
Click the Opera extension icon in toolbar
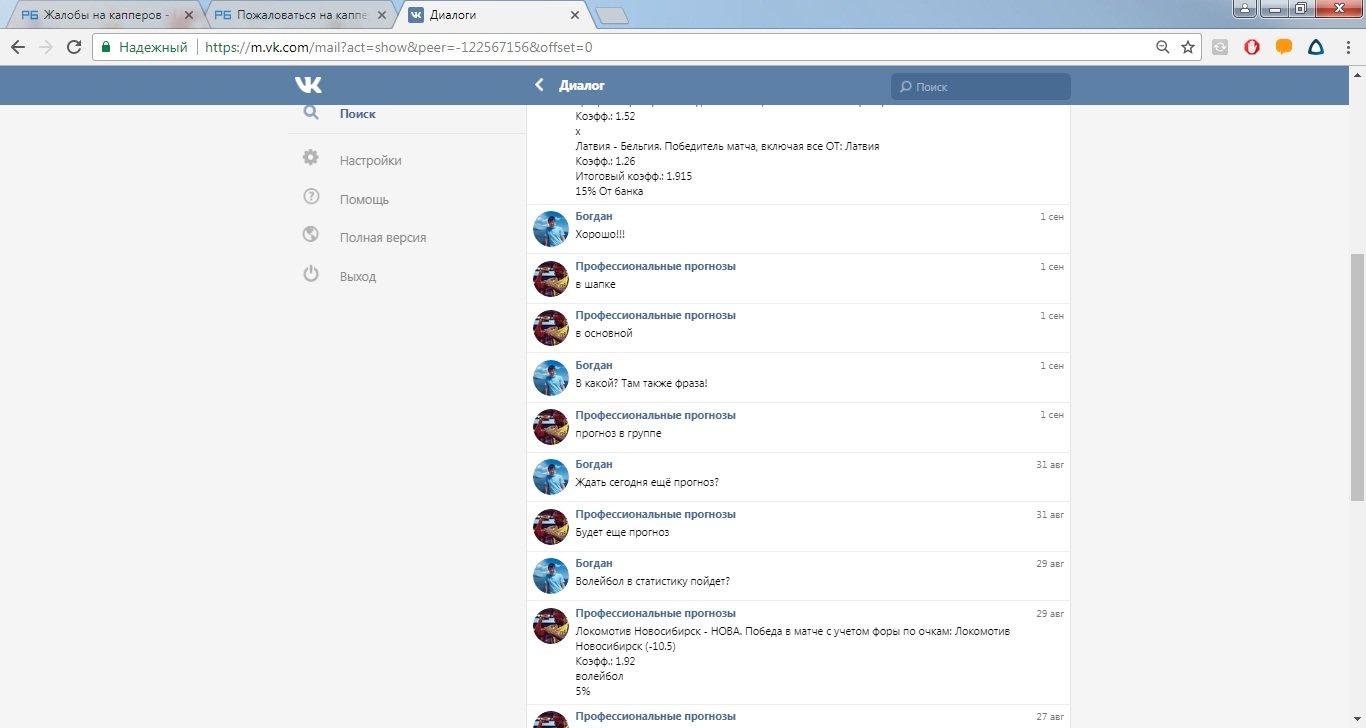click(x=1251, y=47)
